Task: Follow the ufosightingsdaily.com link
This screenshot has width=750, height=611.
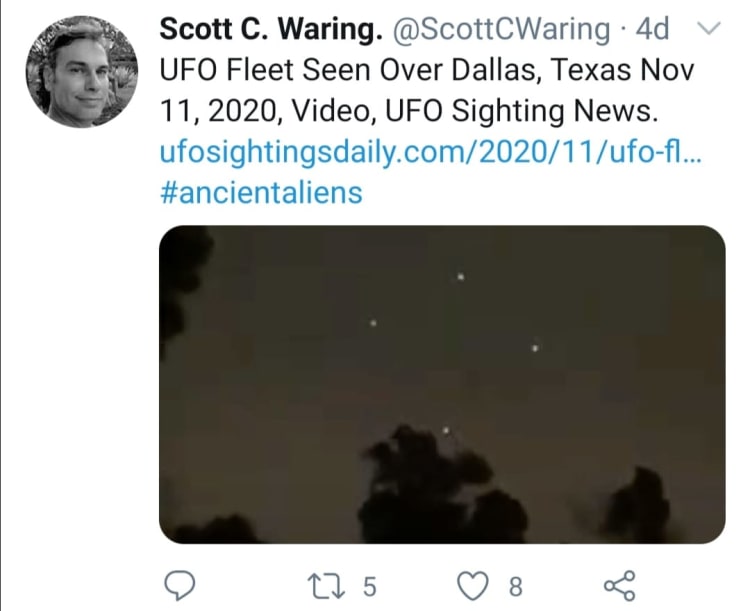Action: (430, 152)
